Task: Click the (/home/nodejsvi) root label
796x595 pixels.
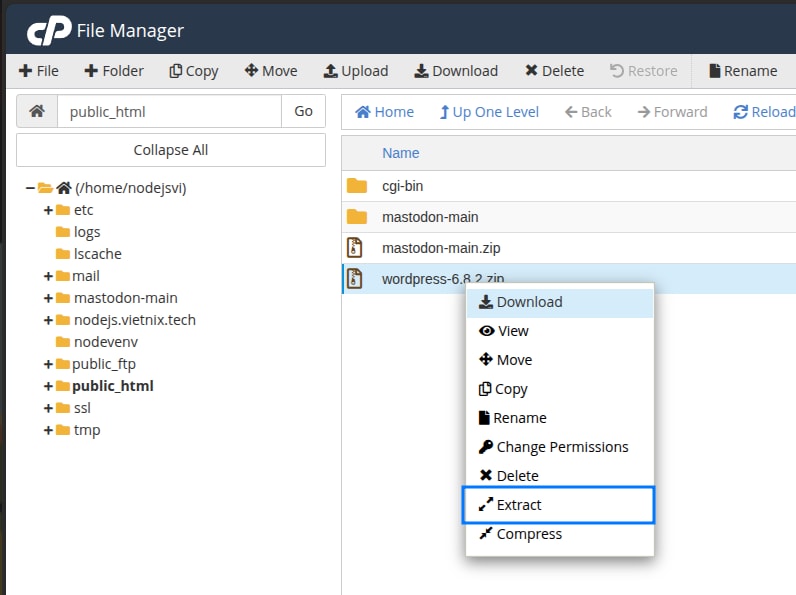Action: (x=130, y=188)
